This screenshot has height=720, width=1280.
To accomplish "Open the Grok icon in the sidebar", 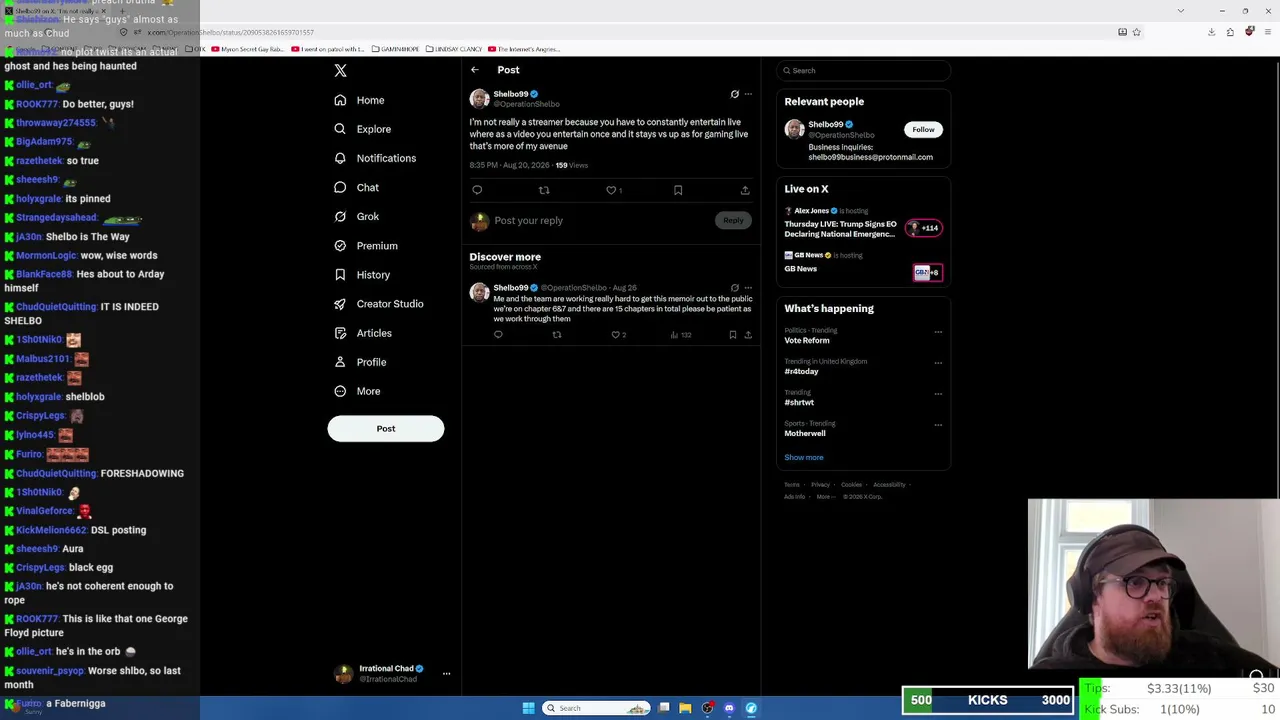I will 340,216.
